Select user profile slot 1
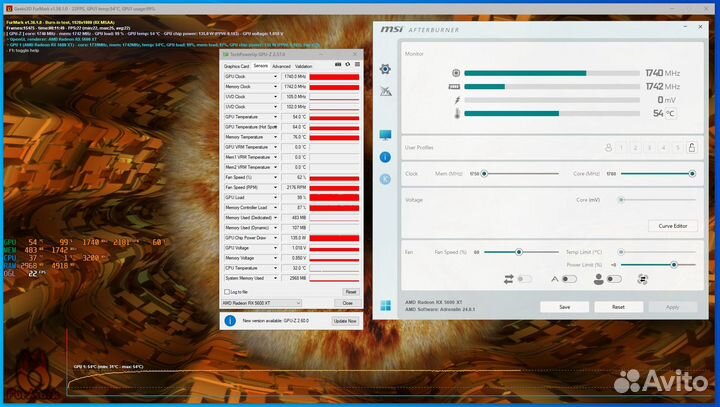 click(621, 148)
